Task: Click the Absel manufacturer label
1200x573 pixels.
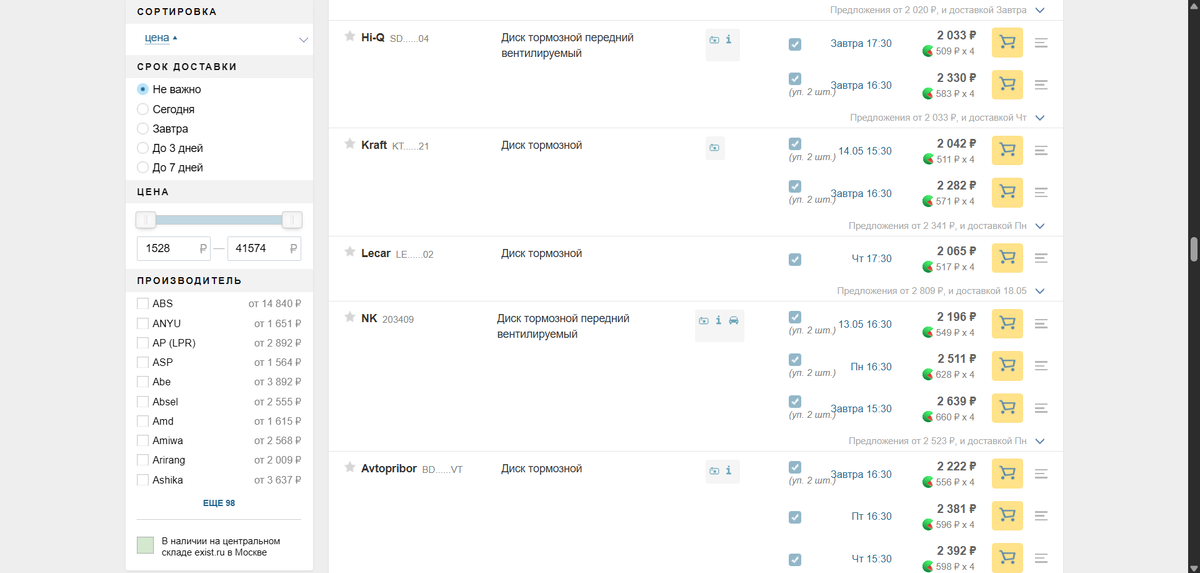Action: tap(165, 402)
